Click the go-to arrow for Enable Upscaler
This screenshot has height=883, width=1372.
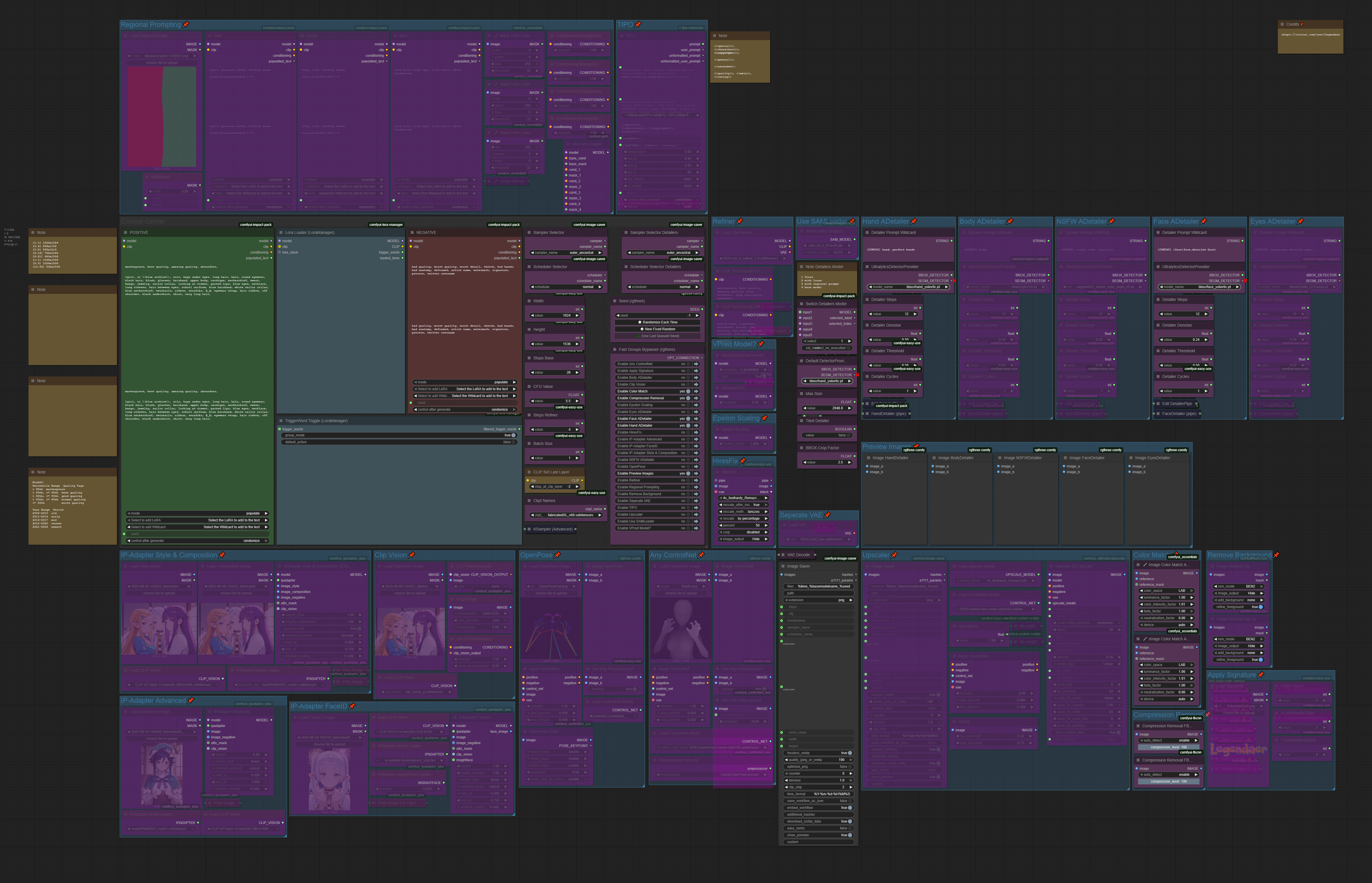tap(696, 514)
